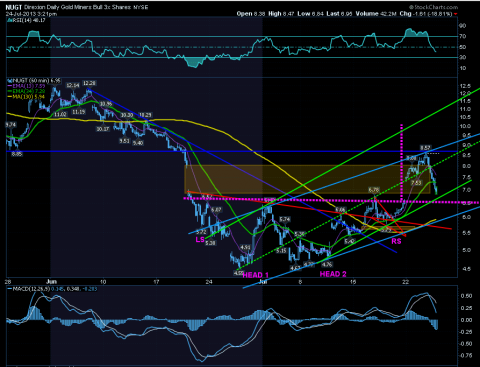Click the 12.04 price label
The width and height of the screenshot is (480, 367).
[73, 85]
